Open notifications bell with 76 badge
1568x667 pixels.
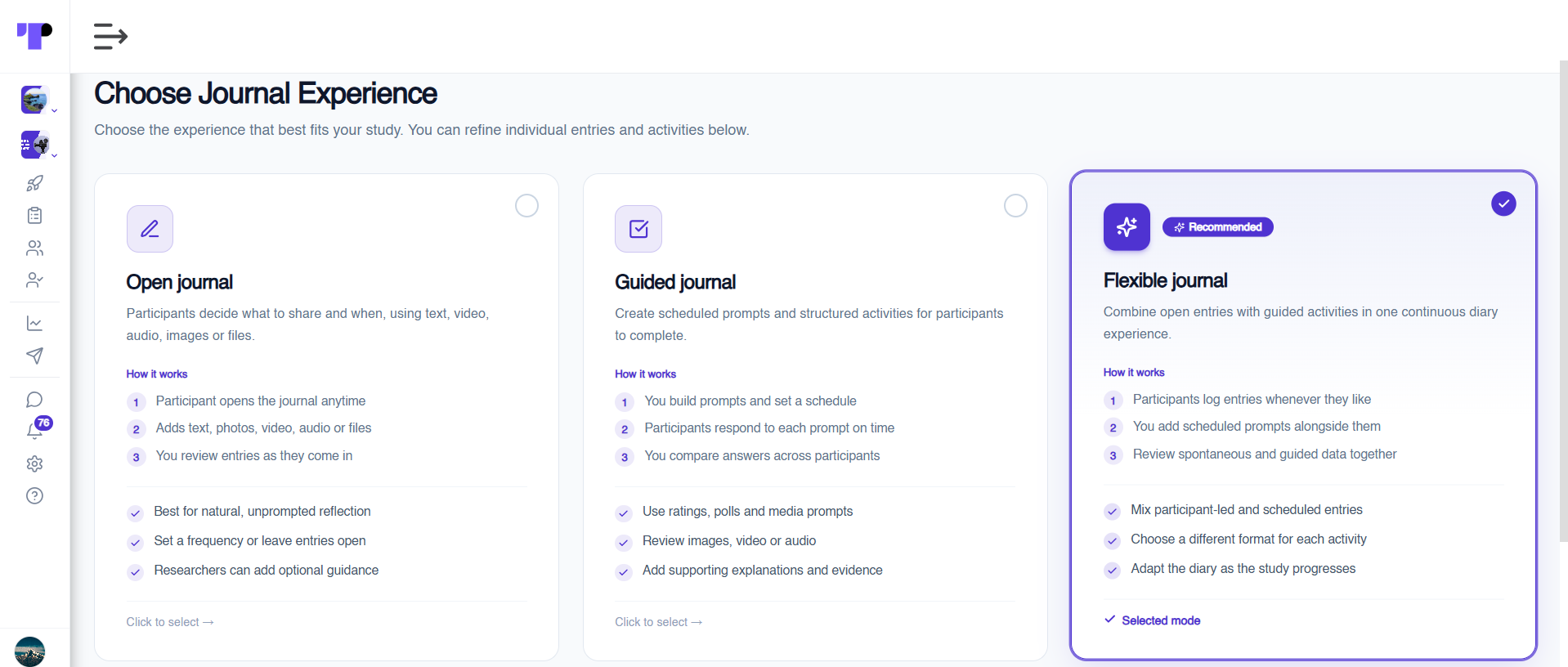tap(36, 429)
